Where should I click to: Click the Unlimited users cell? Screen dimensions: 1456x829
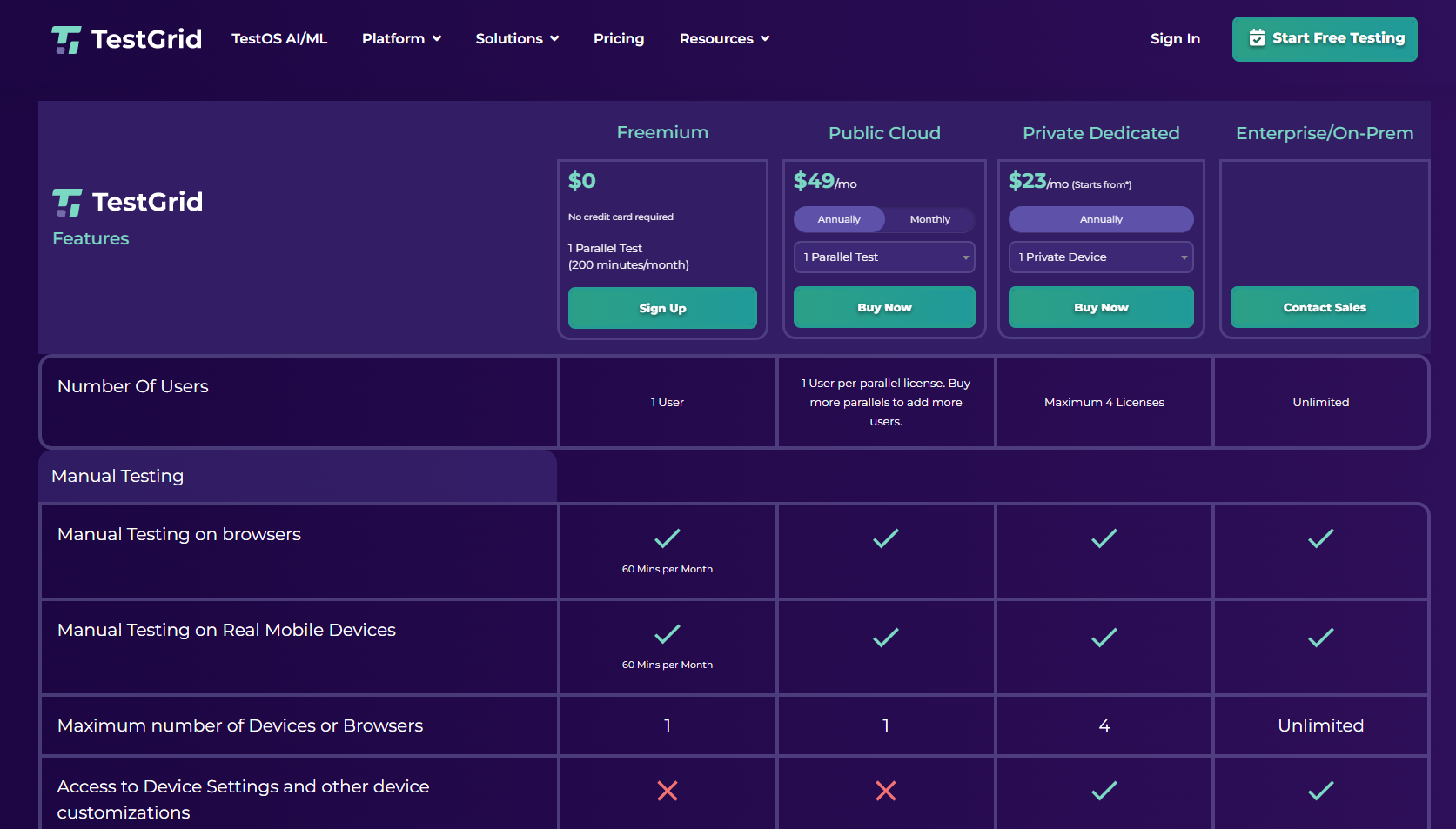point(1321,402)
